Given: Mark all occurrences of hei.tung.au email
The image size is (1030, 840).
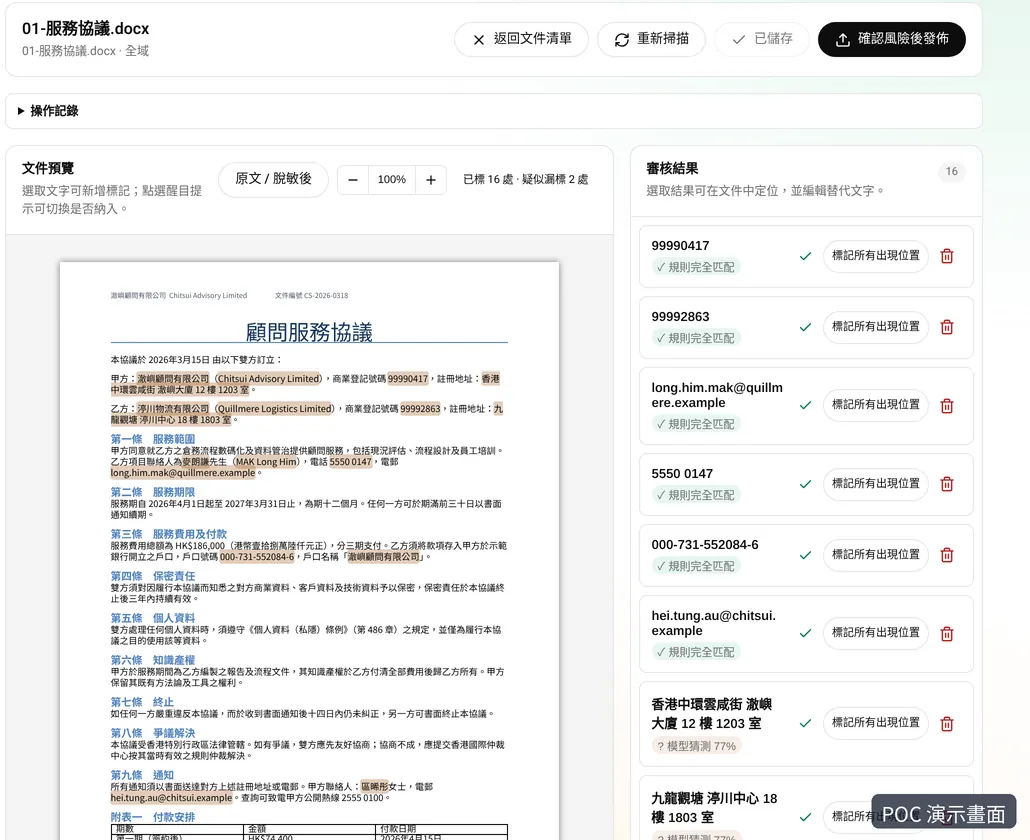Looking at the screenshot, I should tap(876, 632).
